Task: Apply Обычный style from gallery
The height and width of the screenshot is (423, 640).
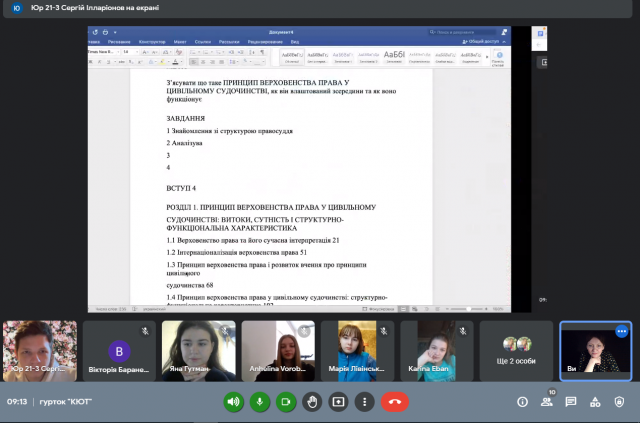Action: [x=292, y=57]
